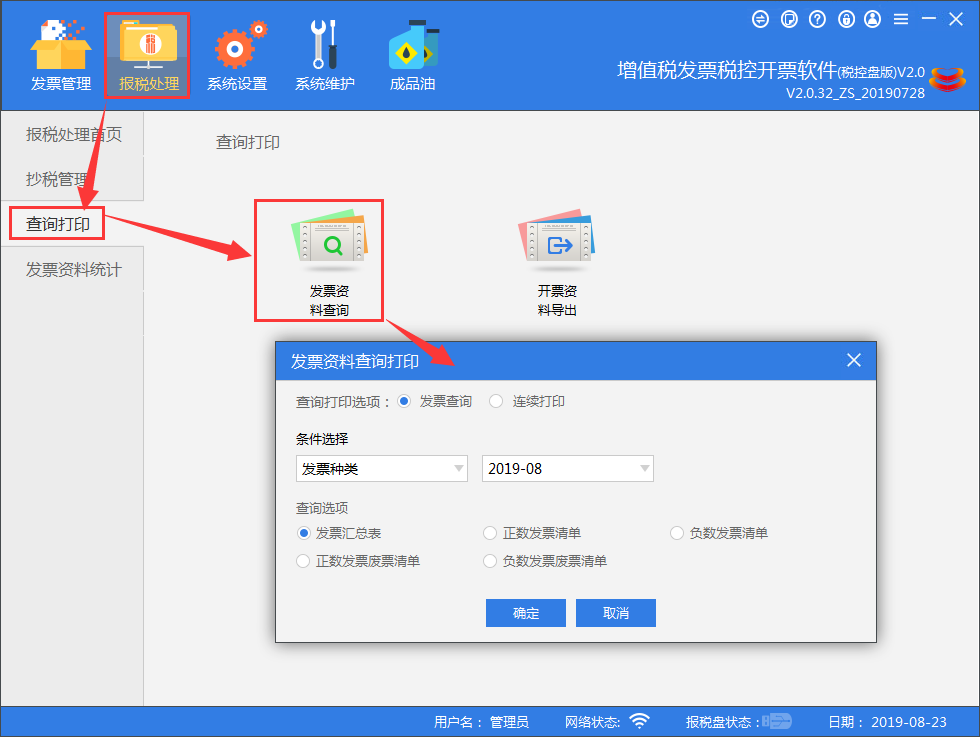Open 成品油 module icon

point(412,56)
